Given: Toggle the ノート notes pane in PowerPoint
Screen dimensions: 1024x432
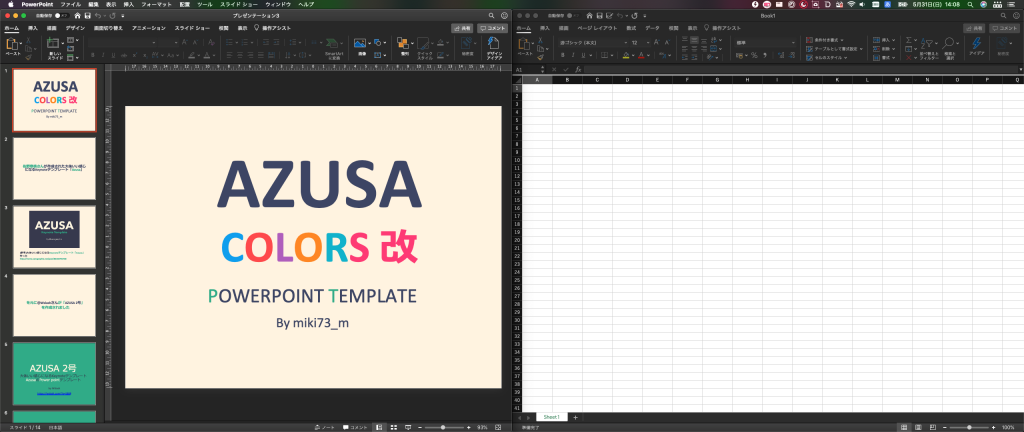Looking at the screenshot, I should pos(325,427).
